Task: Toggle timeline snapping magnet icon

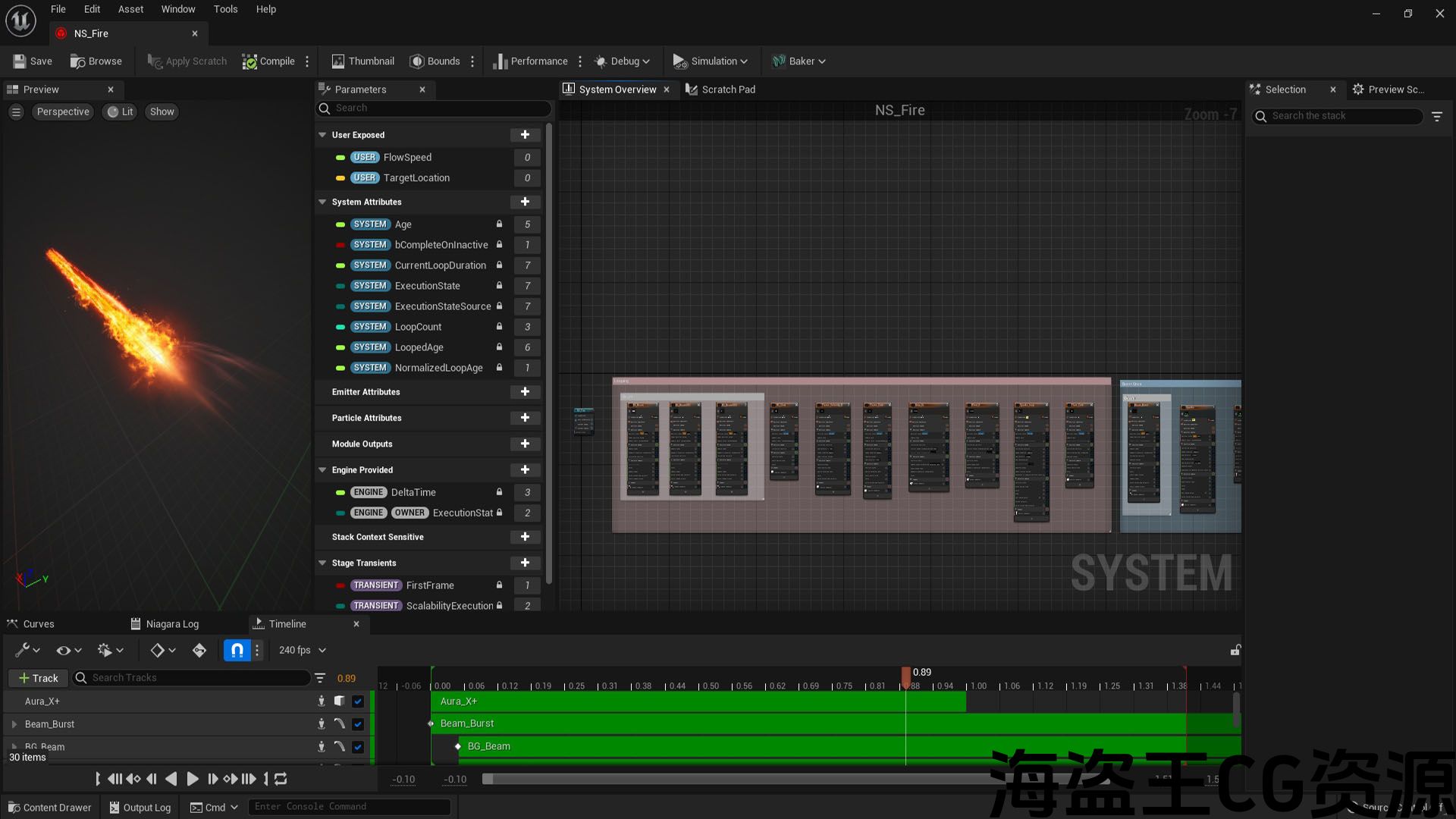Action: coord(237,650)
